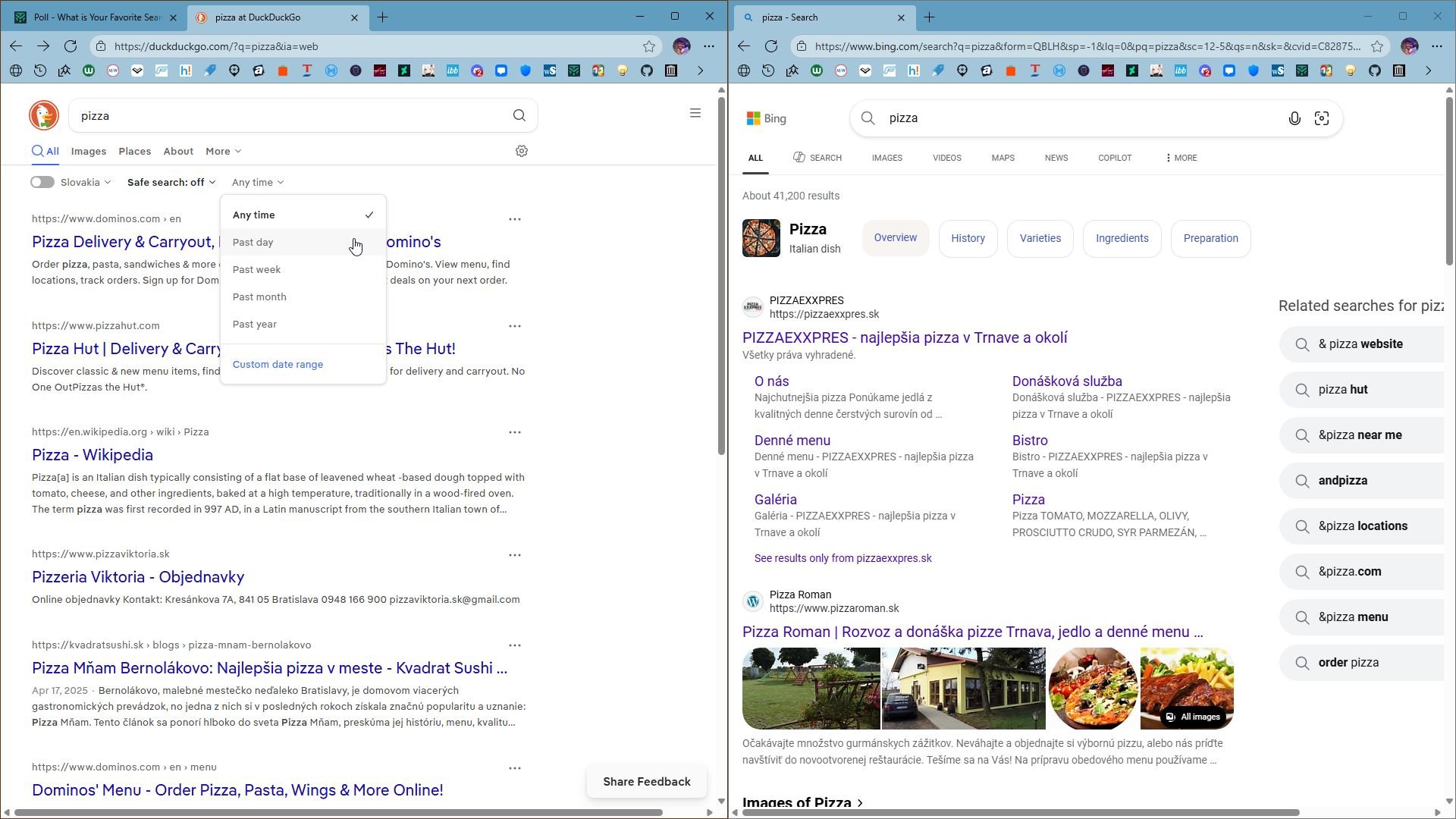Open PIZZAEXXPRES najlepšia pizza result
The height and width of the screenshot is (819, 1456).
coord(905,337)
